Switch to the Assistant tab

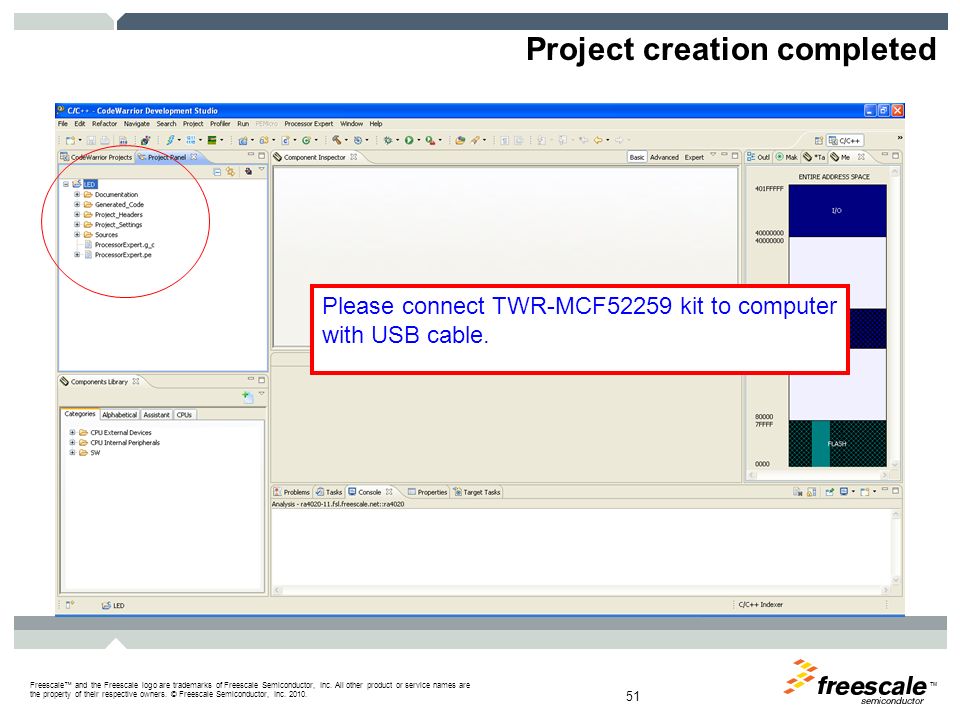156,414
